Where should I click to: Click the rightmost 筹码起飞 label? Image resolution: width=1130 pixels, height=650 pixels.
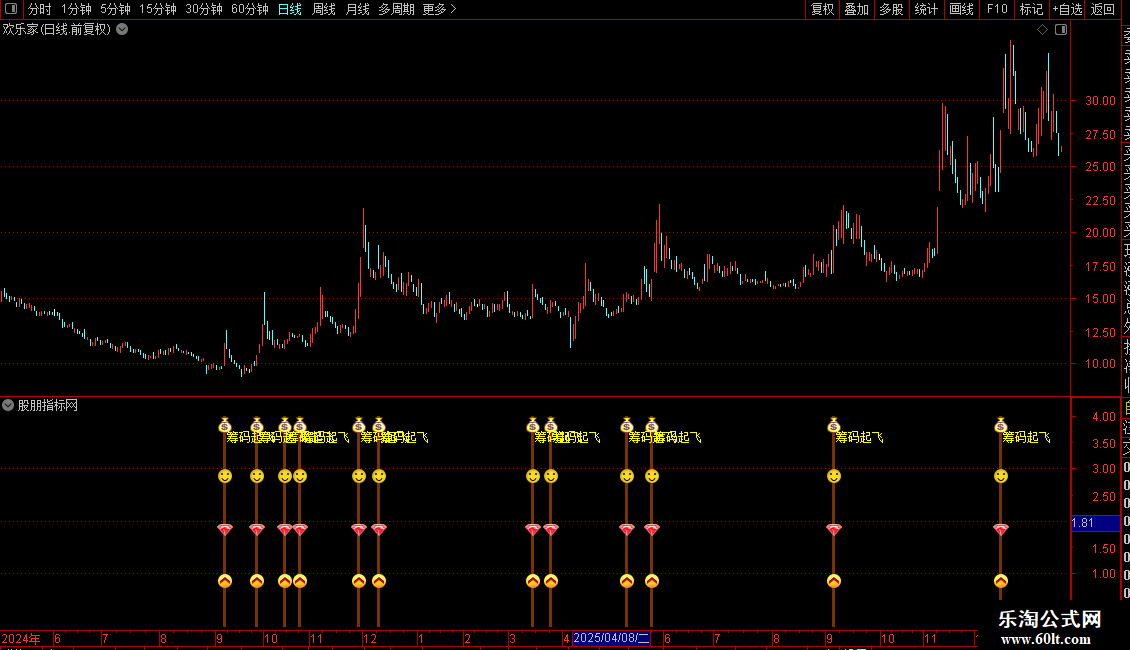click(1026, 437)
